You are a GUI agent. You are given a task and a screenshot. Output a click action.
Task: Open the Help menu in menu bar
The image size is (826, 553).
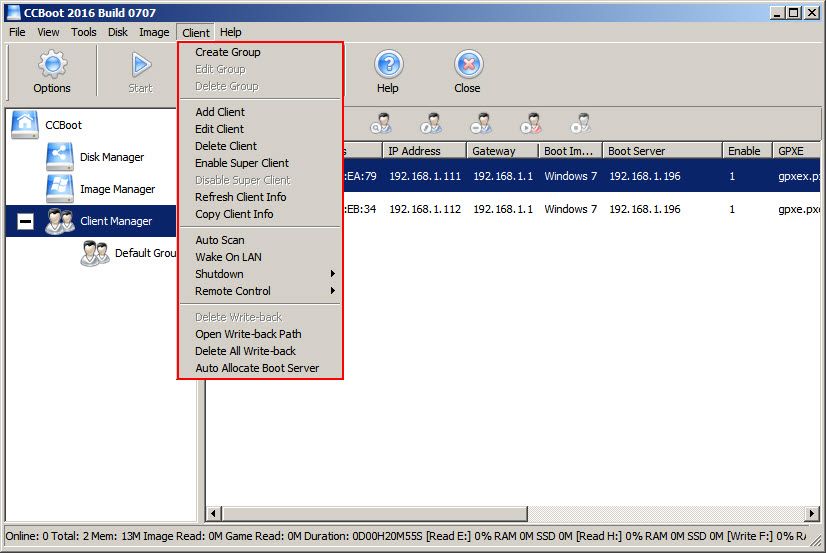click(231, 32)
